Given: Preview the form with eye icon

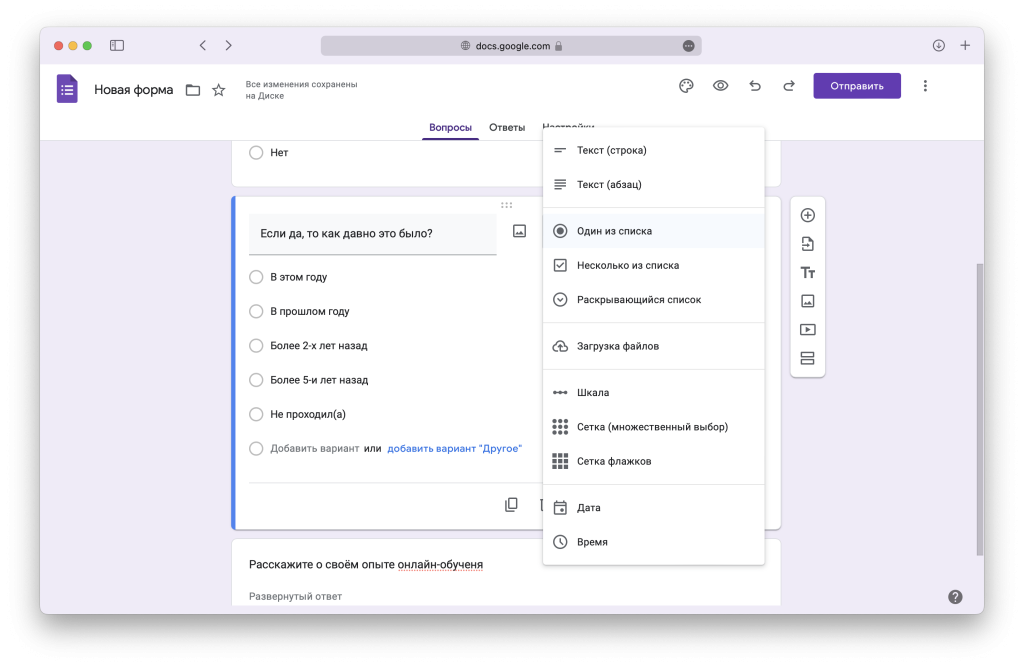Looking at the screenshot, I should click(x=720, y=86).
